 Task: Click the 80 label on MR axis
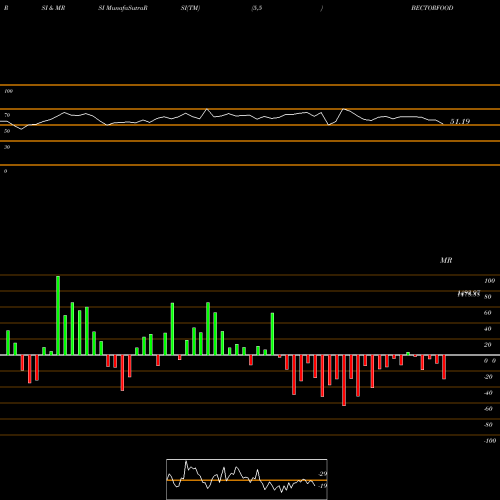(x=488, y=297)
